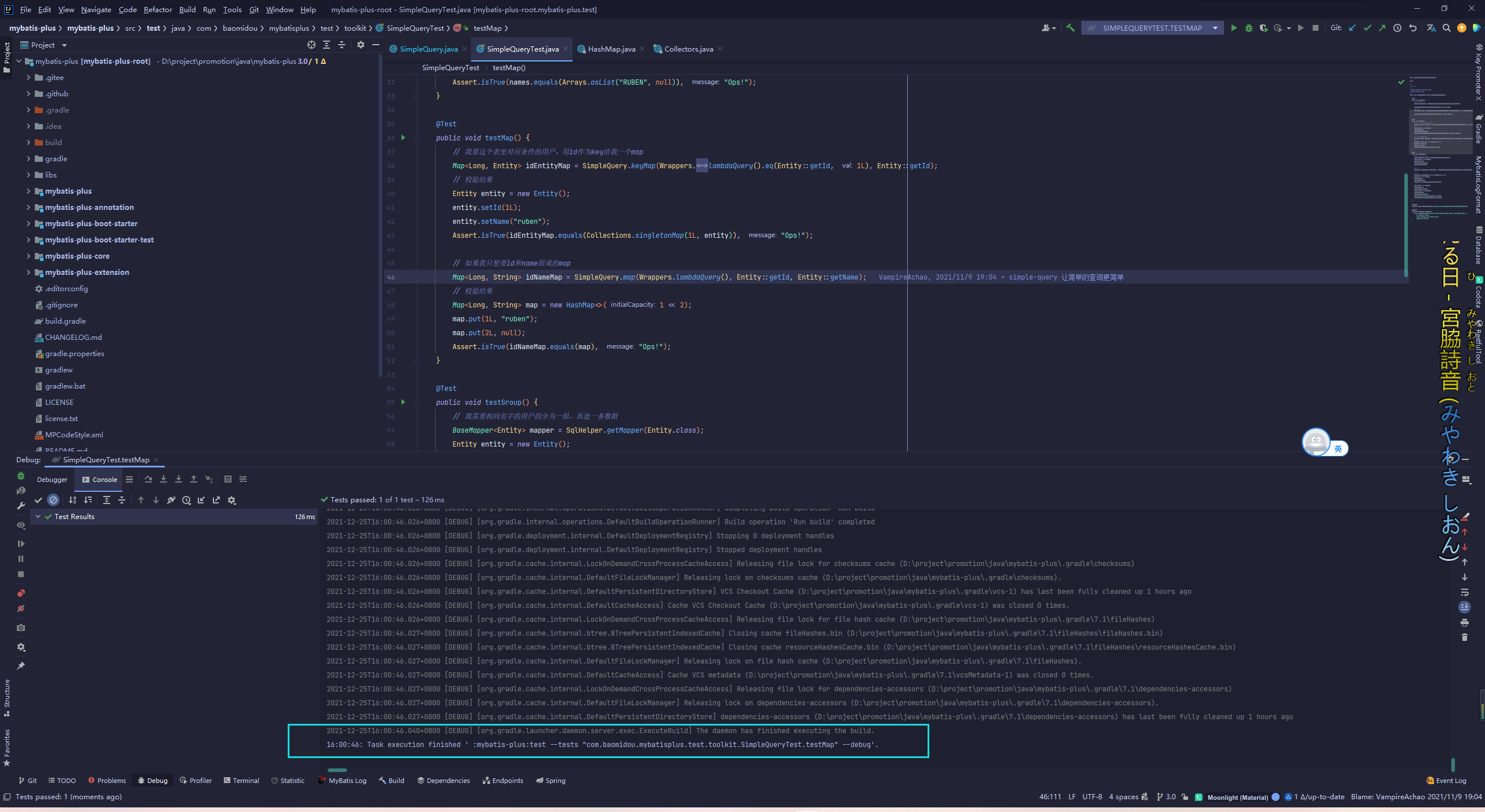Viewport: 1485px width, 812px height.
Task: Click the Git update project arrow
Action: point(1352,28)
